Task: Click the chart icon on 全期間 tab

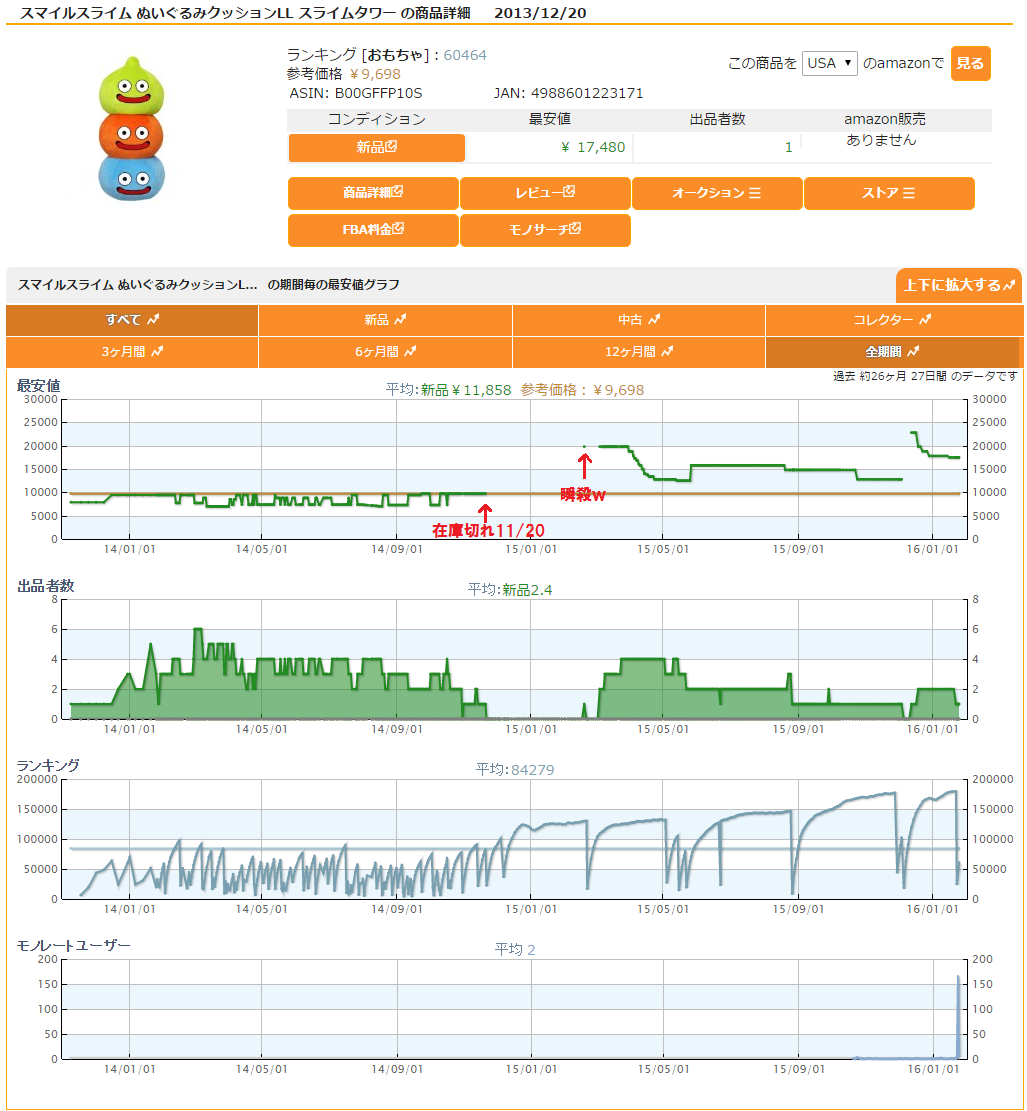Action: click(x=913, y=351)
